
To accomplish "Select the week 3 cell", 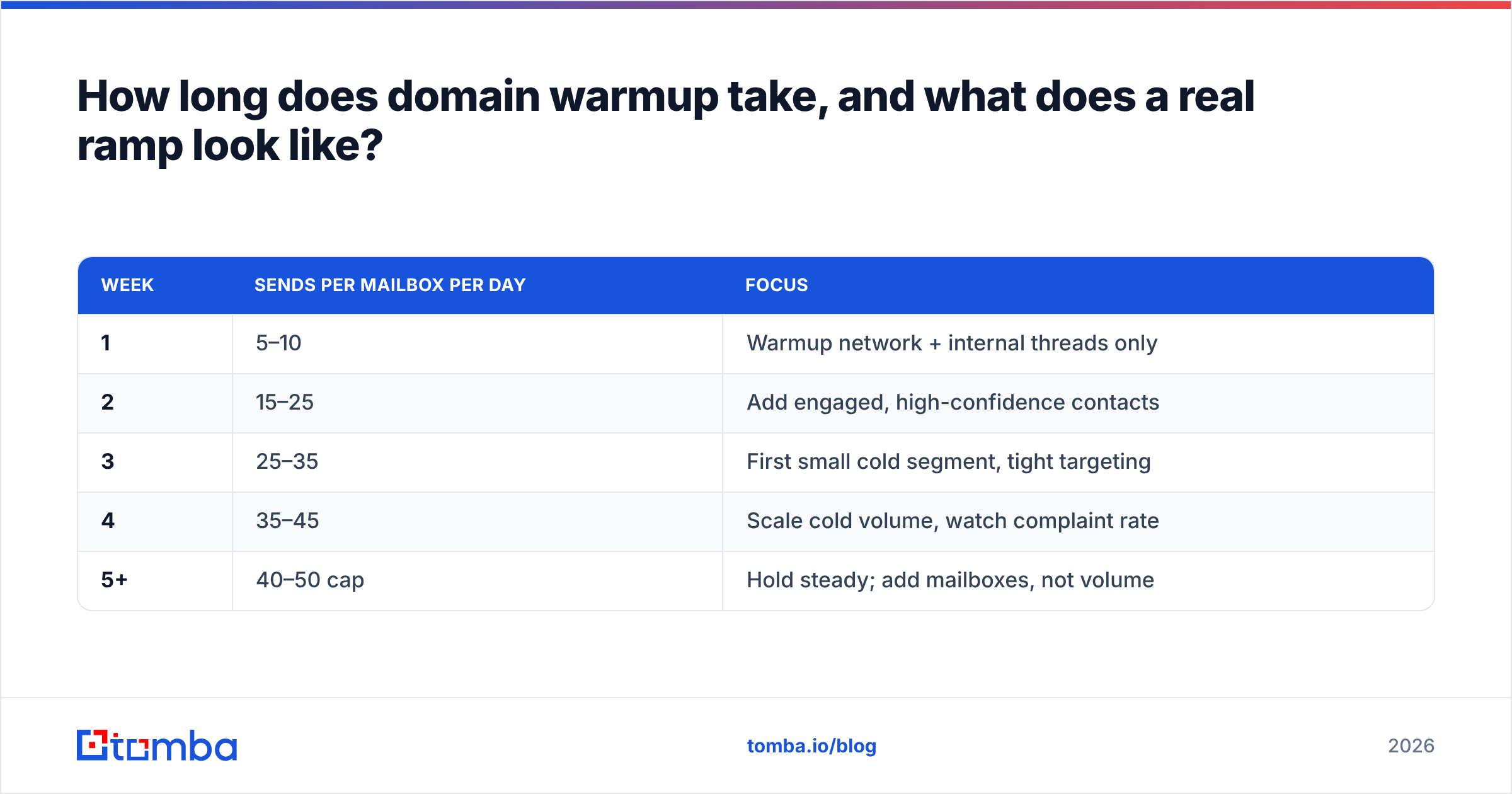I will point(155,462).
